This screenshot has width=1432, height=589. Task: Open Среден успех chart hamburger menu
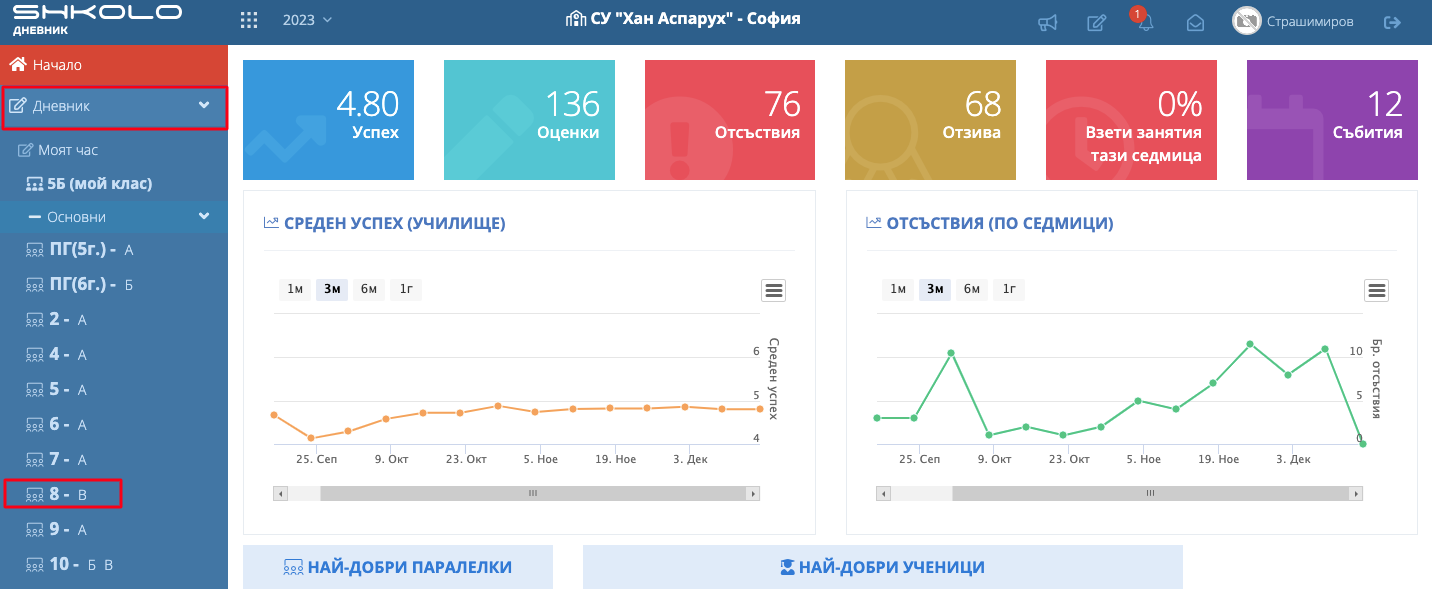coord(773,290)
